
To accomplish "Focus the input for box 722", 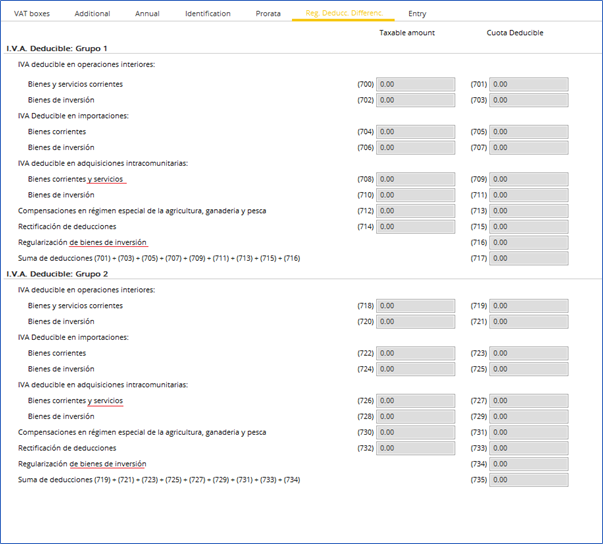I will (x=415, y=353).
